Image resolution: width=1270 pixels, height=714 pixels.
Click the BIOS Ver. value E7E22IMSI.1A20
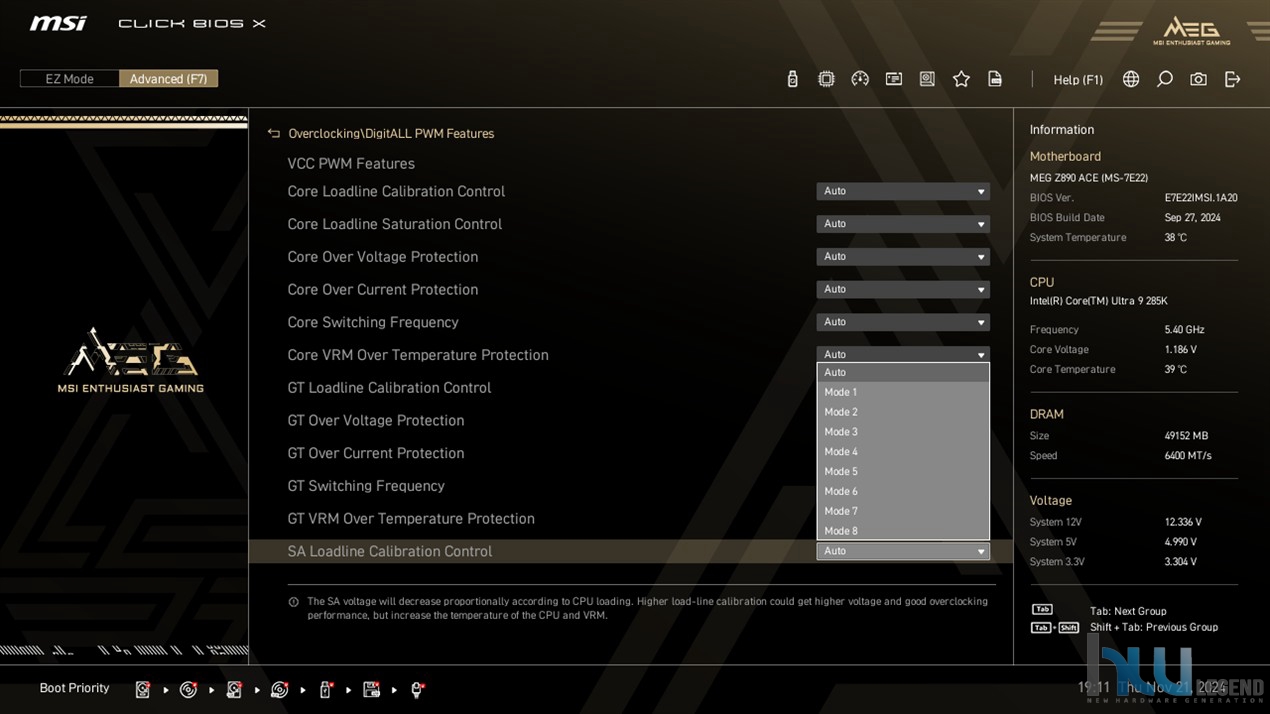pyautogui.click(x=1201, y=198)
